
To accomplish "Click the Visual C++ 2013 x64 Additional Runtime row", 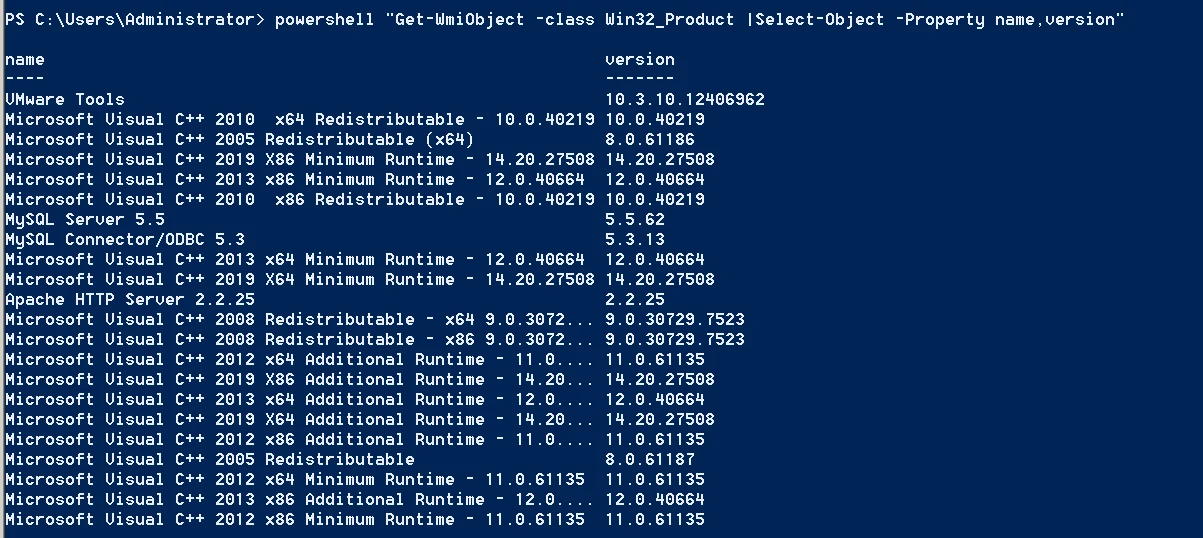I will [300, 399].
